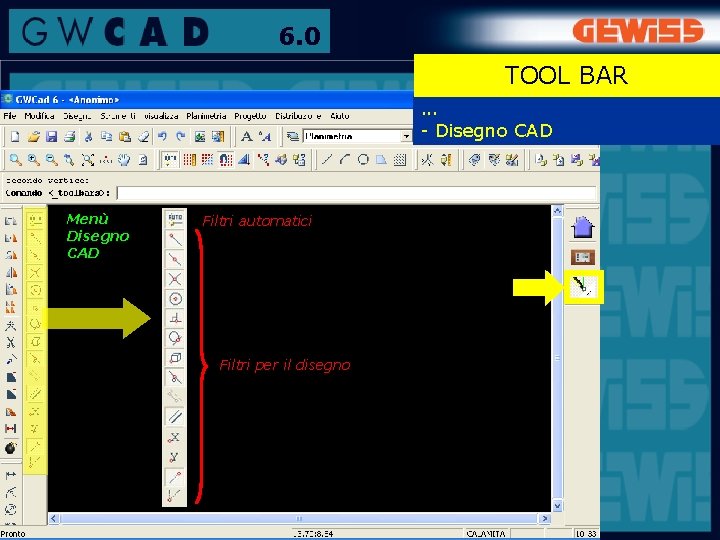The height and width of the screenshot is (540, 720).
Task: Draw a line with the line tool
Action: (x=327, y=160)
